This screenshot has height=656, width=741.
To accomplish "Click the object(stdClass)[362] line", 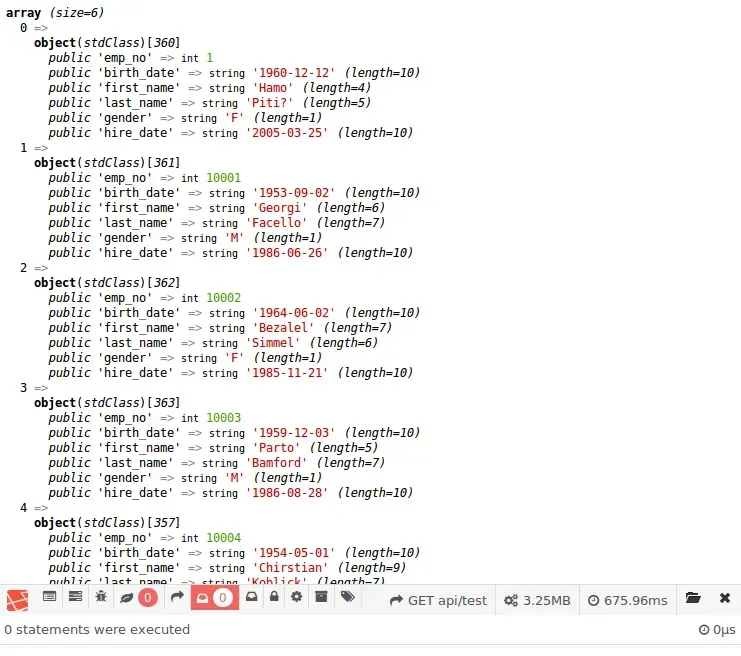I will coord(107,283).
